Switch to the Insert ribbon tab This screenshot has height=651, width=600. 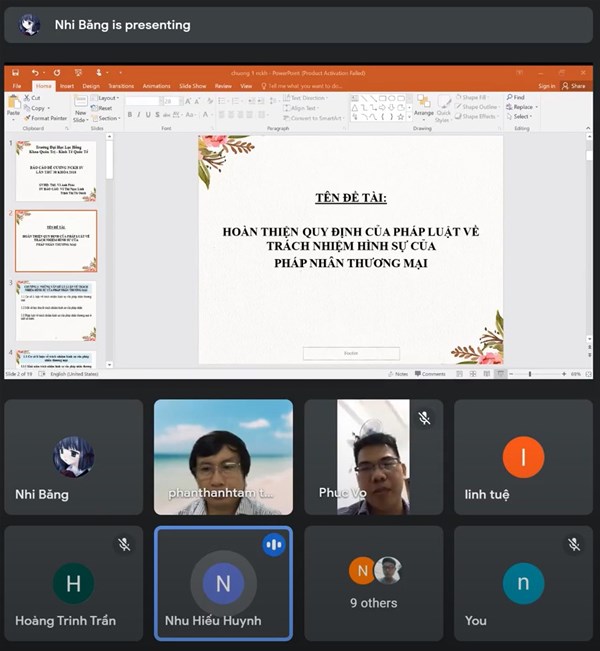click(x=66, y=86)
